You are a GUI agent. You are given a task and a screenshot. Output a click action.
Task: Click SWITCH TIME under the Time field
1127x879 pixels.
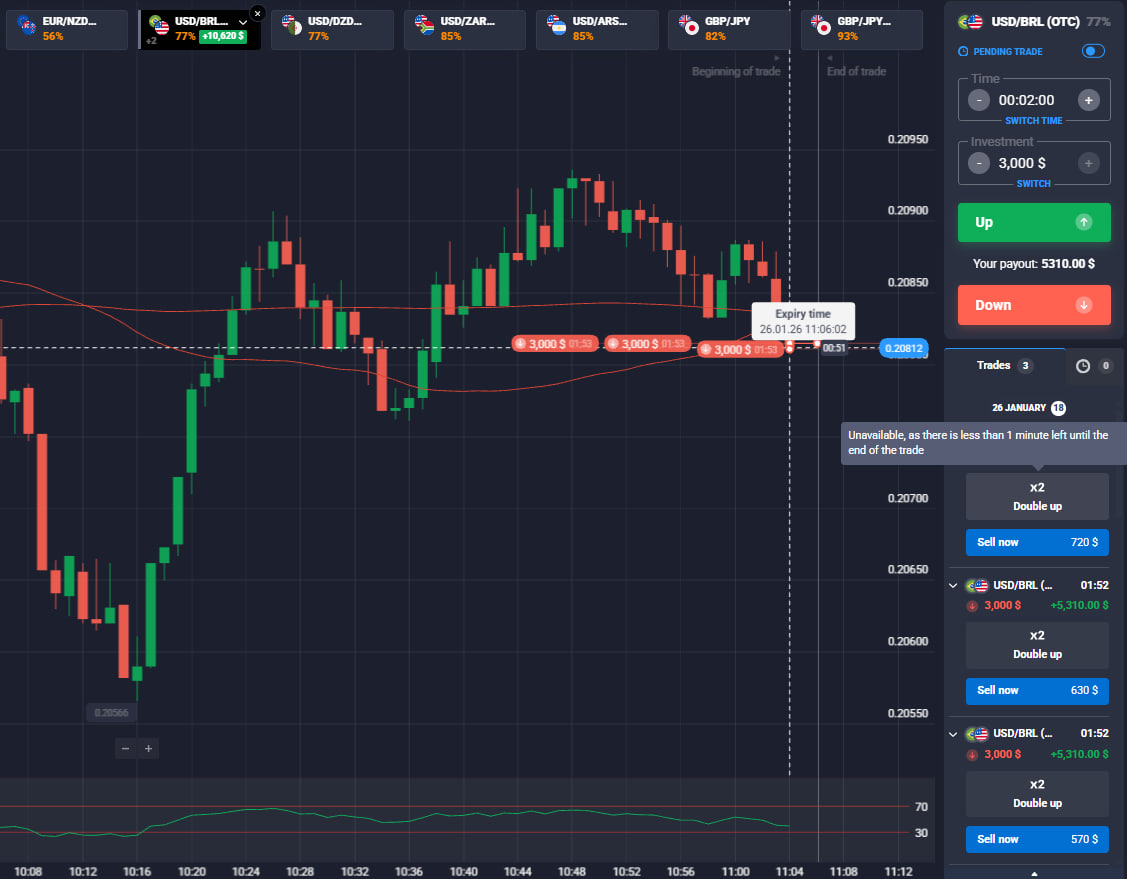[1034, 121]
